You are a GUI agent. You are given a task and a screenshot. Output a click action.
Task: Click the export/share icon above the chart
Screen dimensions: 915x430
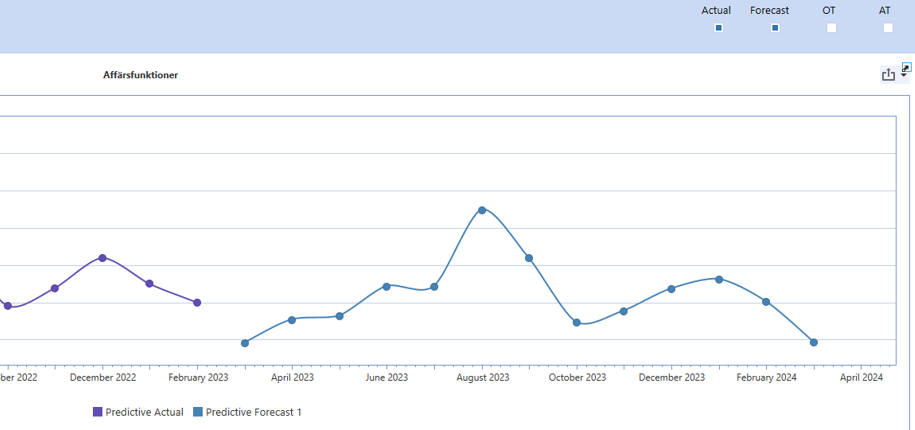tap(887, 75)
